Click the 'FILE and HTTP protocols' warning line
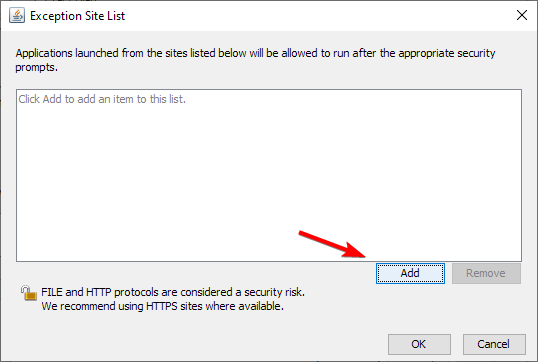538x362 pixels. point(173,292)
